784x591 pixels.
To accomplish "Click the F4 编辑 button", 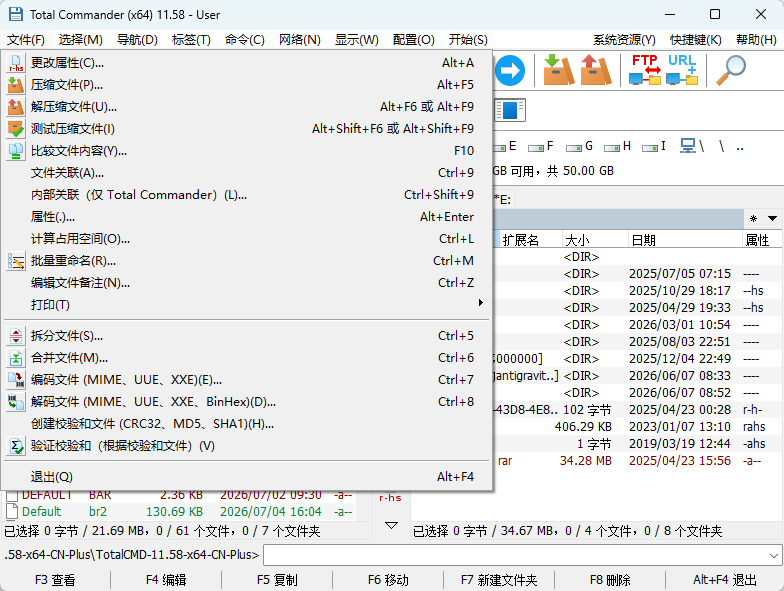I will click(166, 580).
